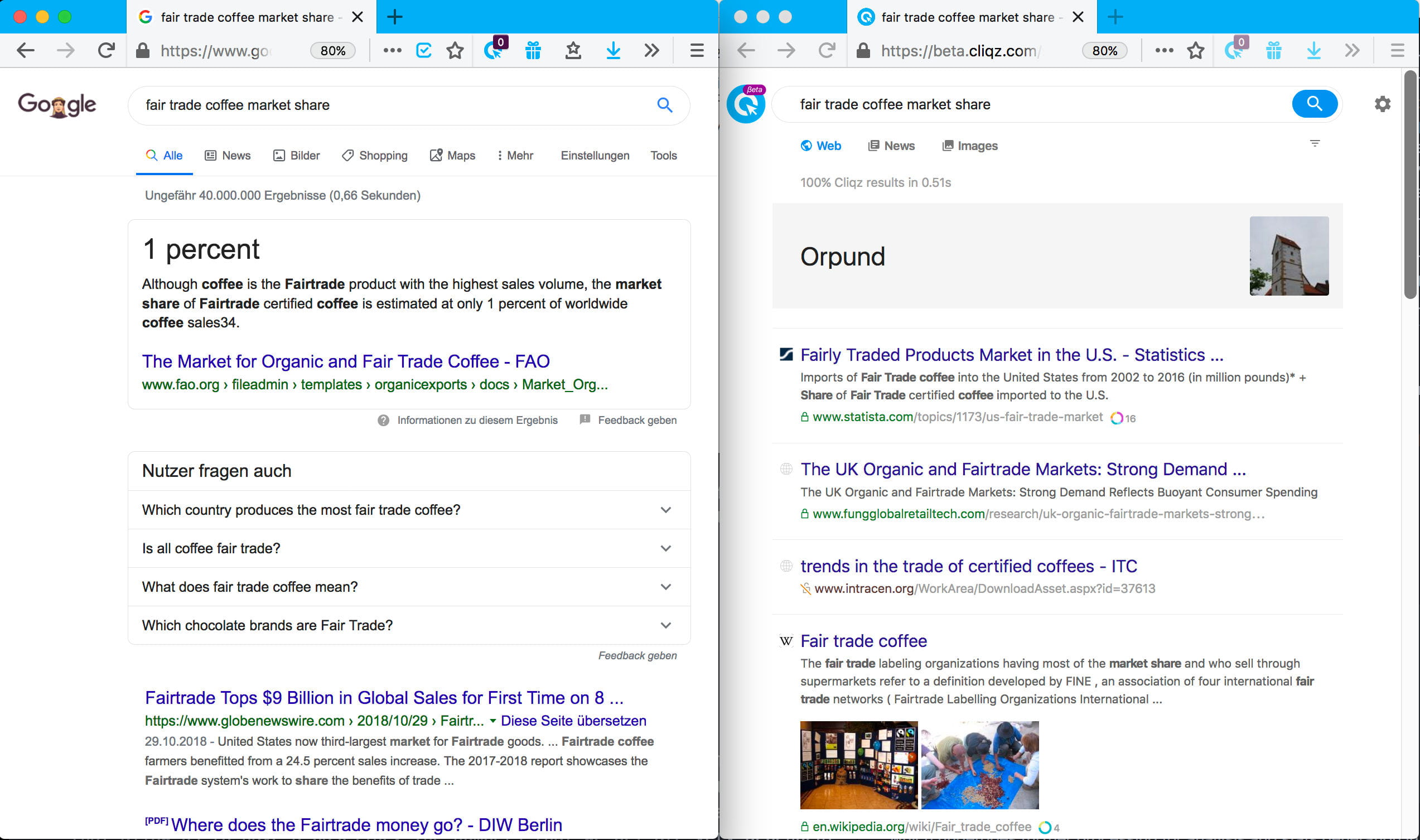Open downloads arrow in Cliqz window
Image resolution: width=1420 pixels, height=840 pixels.
(1313, 51)
